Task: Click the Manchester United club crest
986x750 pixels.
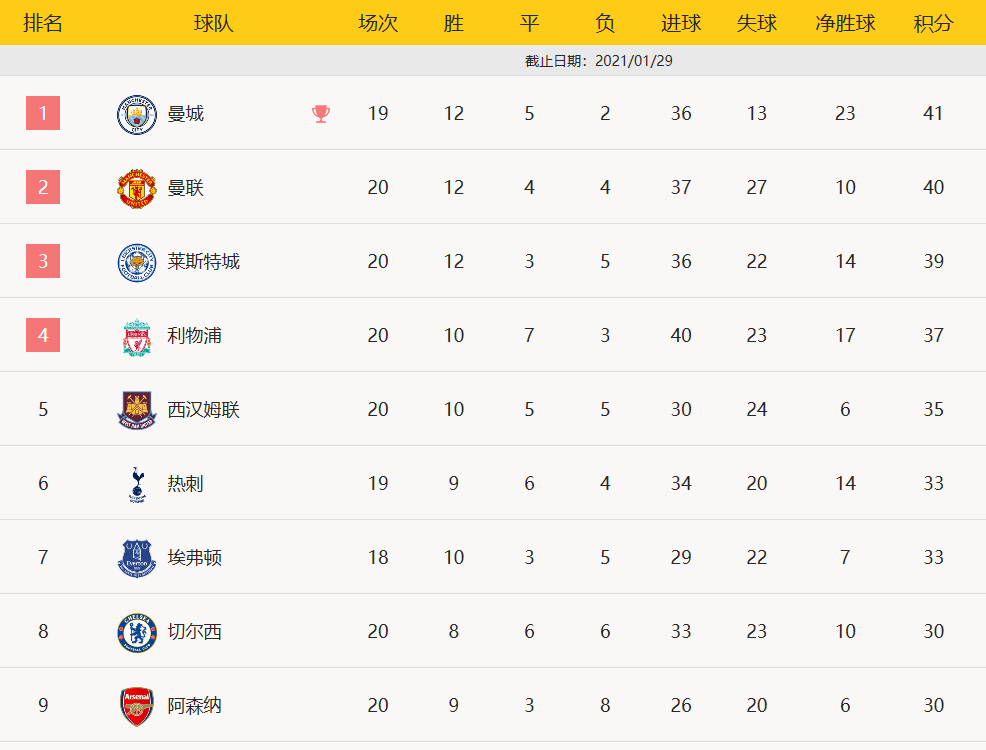Action: pos(137,188)
